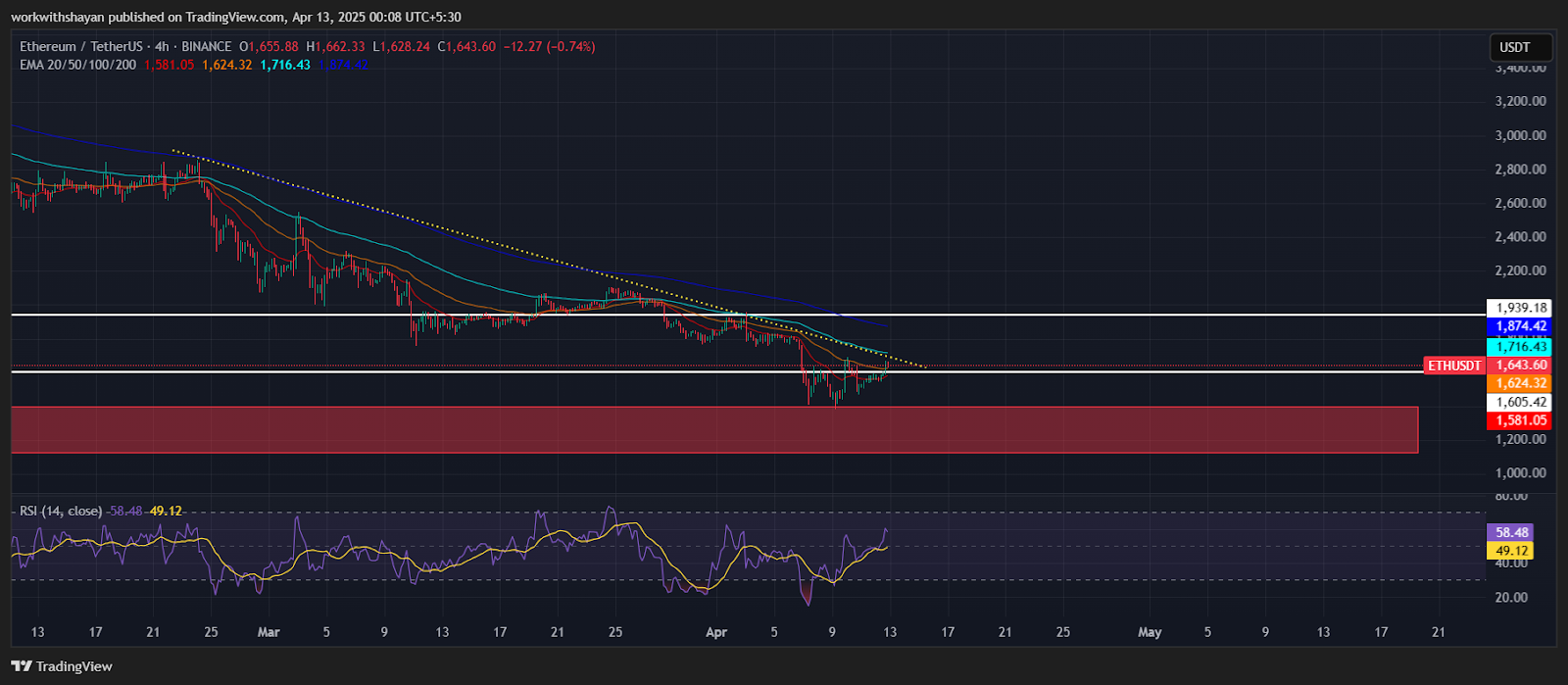Click the −12.27 (−0.74%) change value in header
This screenshot has height=685, width=1568.
point(549,46)
